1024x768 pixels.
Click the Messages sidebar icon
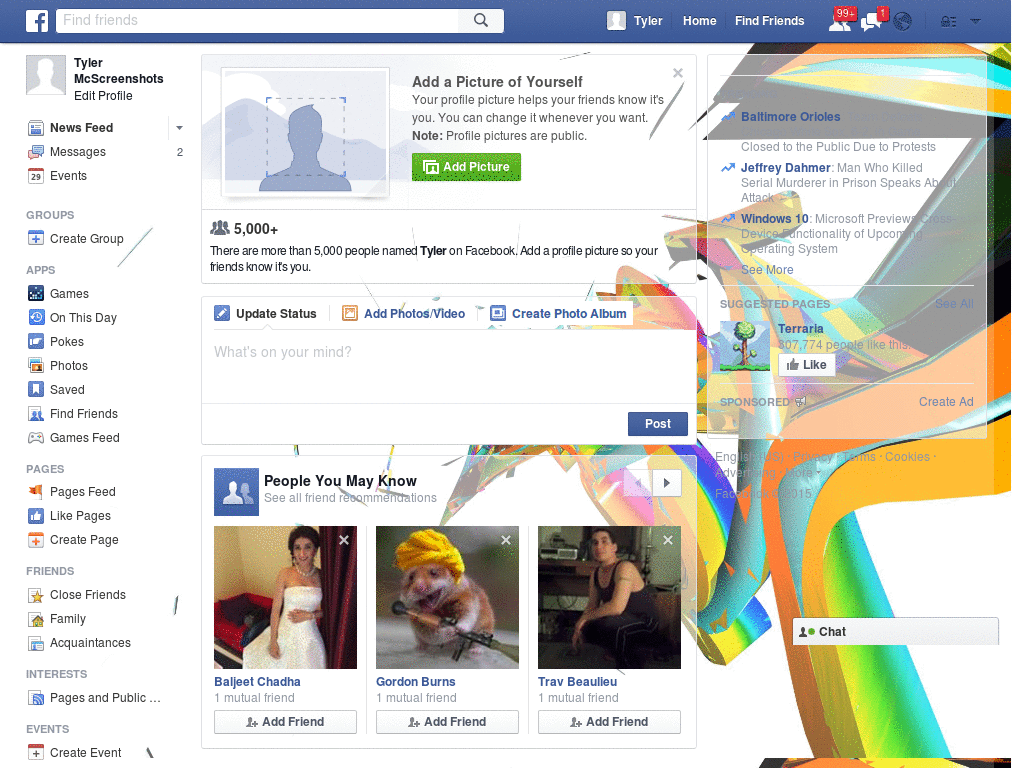pos(36,152)
